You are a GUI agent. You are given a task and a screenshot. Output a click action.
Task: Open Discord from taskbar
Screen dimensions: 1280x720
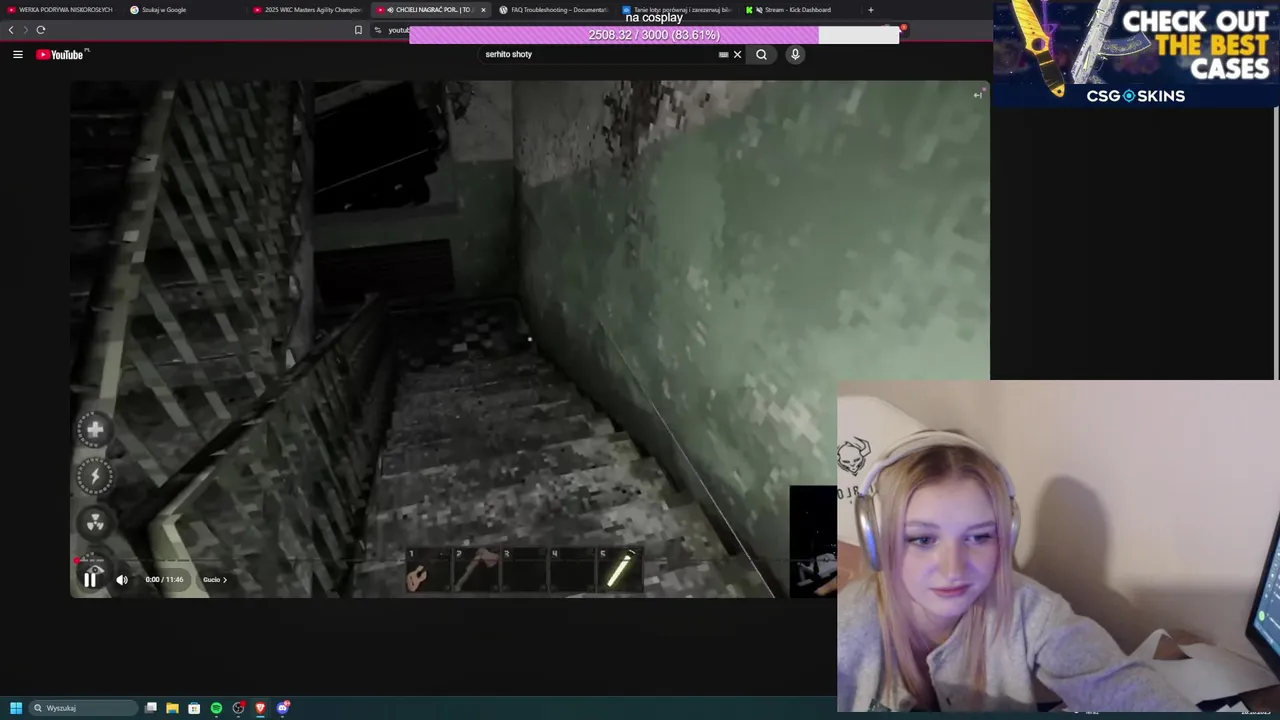(x=283, y=708)
